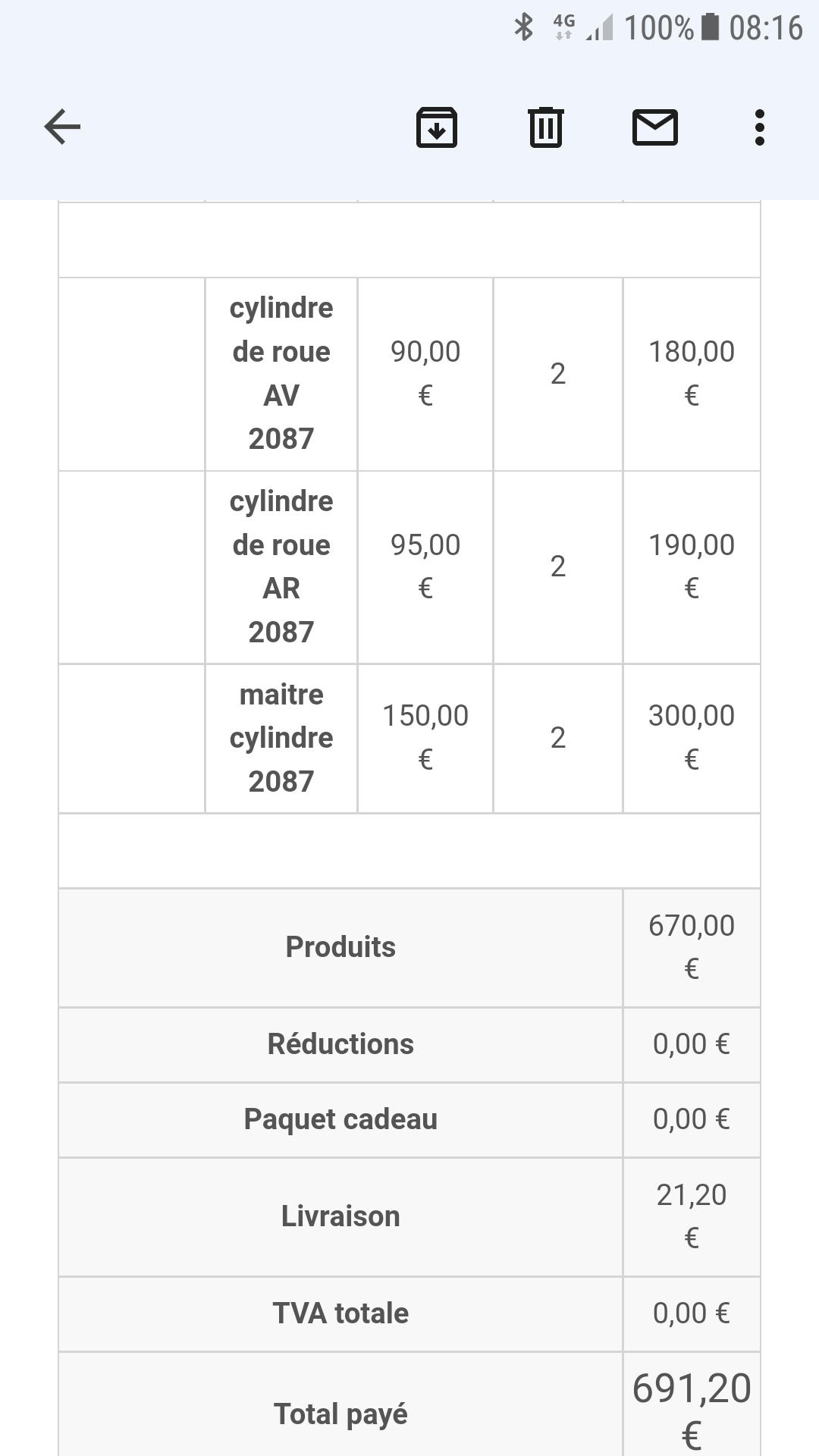
Task: Go back with the arrow icon
Action: point(62,127)
